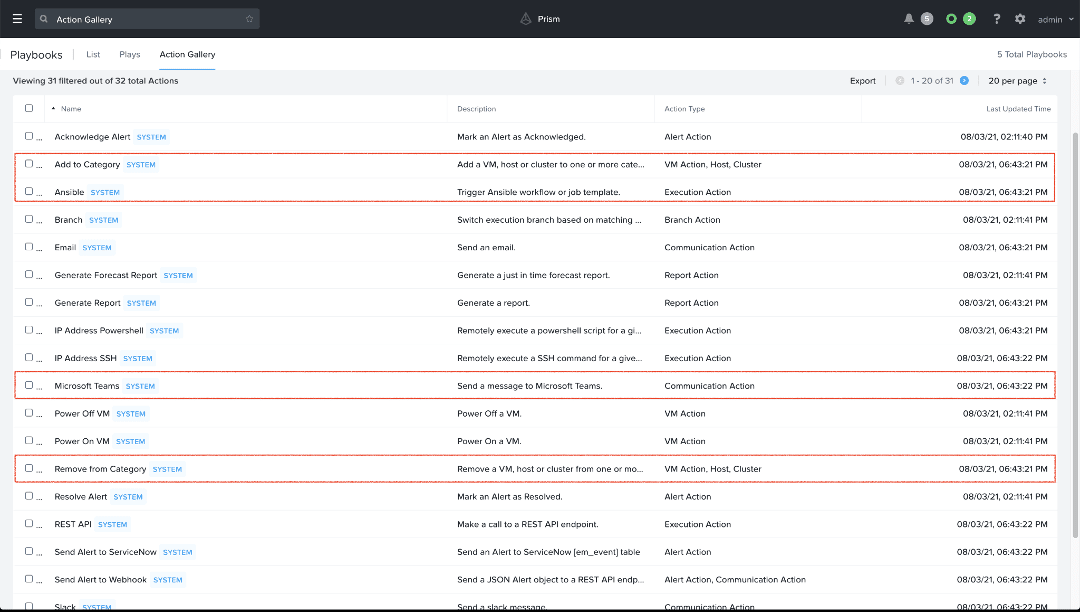Open the alerts bell icon
This screenshot has height=612, width=1080.
(x=908, y=19)
